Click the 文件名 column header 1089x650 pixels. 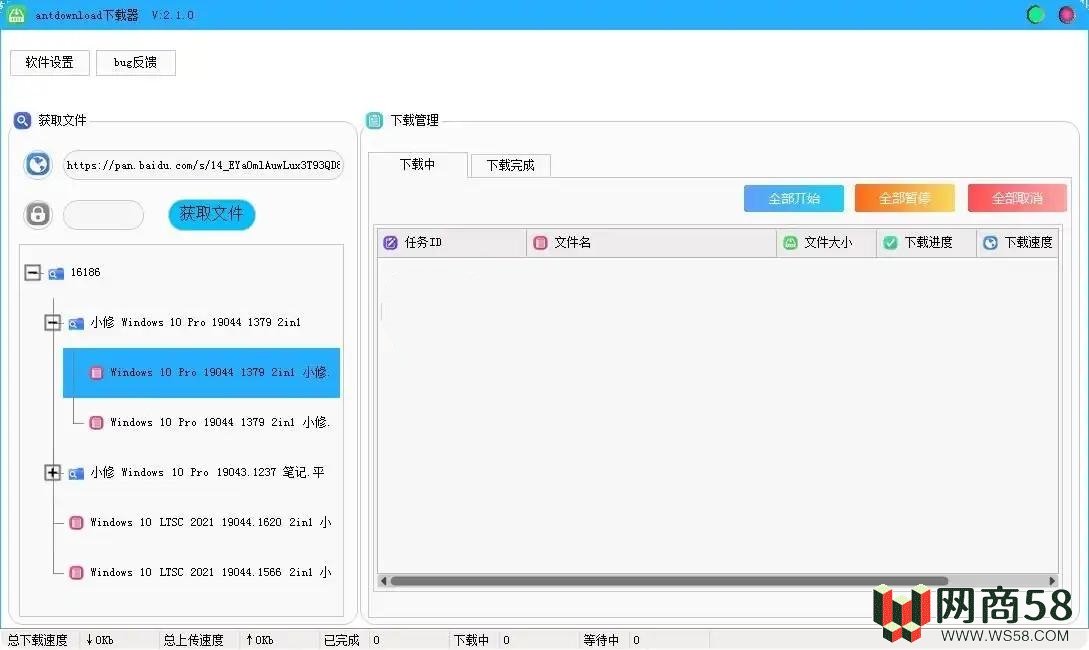651,242
